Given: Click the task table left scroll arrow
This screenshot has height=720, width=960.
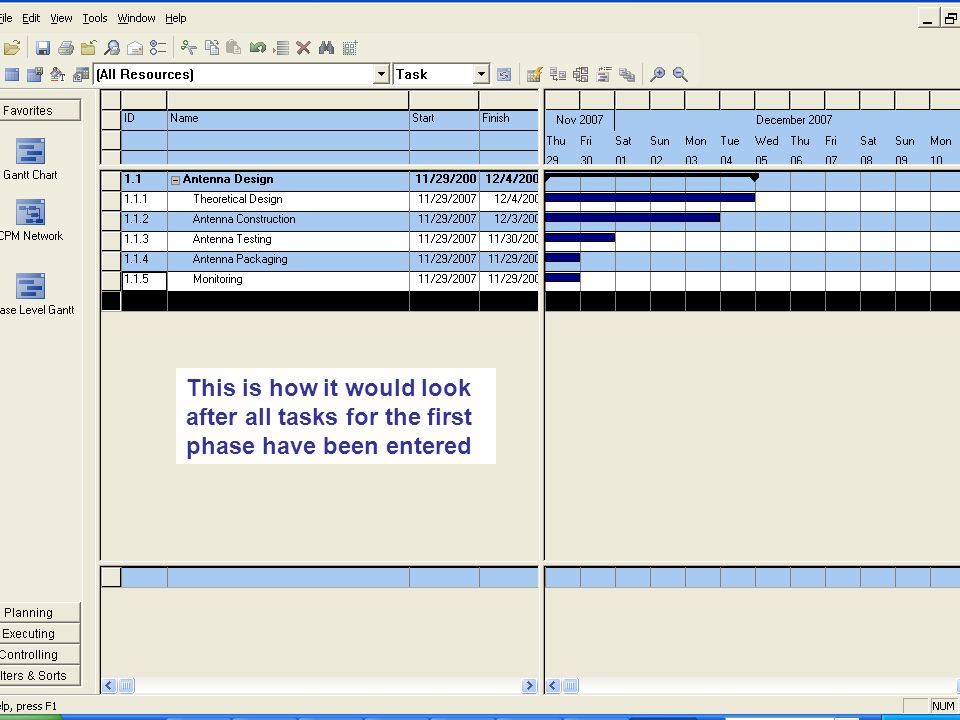Looking at the screenshot, I should point(109,686).
